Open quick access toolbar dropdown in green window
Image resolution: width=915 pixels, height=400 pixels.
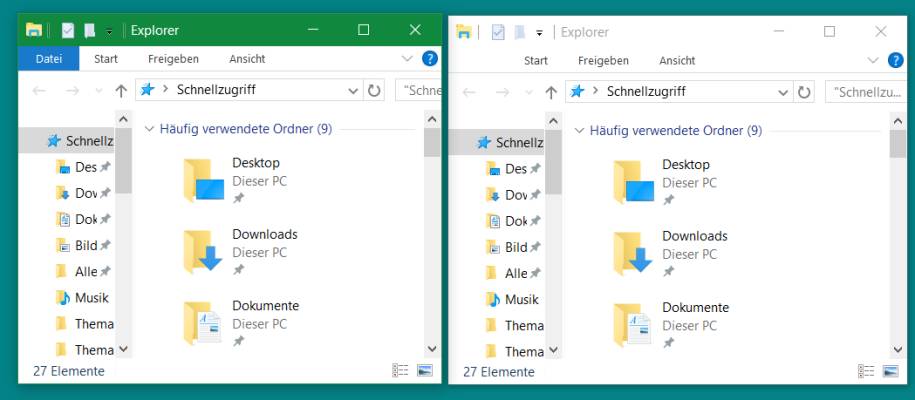[x=109, y=32]
